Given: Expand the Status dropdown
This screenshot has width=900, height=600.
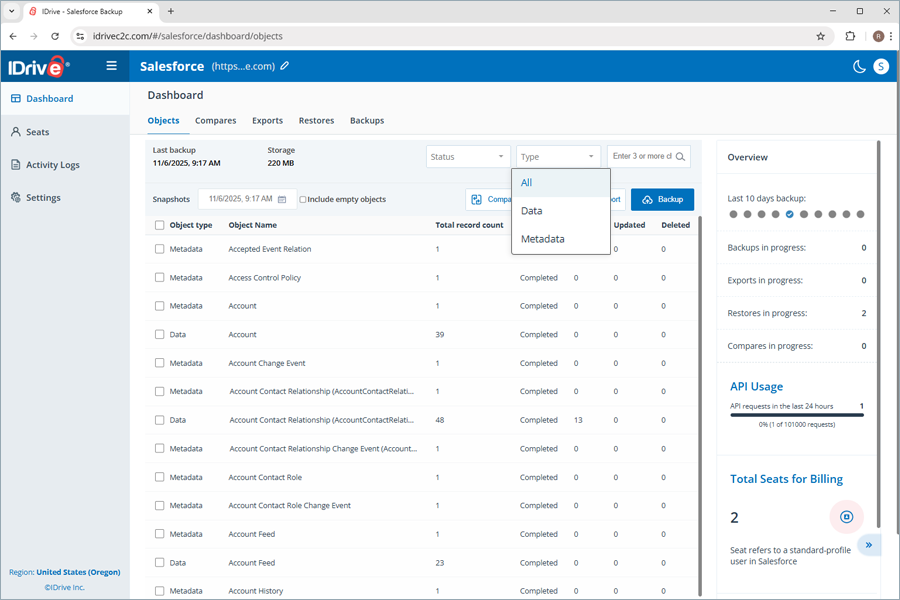Looking at the screenshot, I should 468,157.
